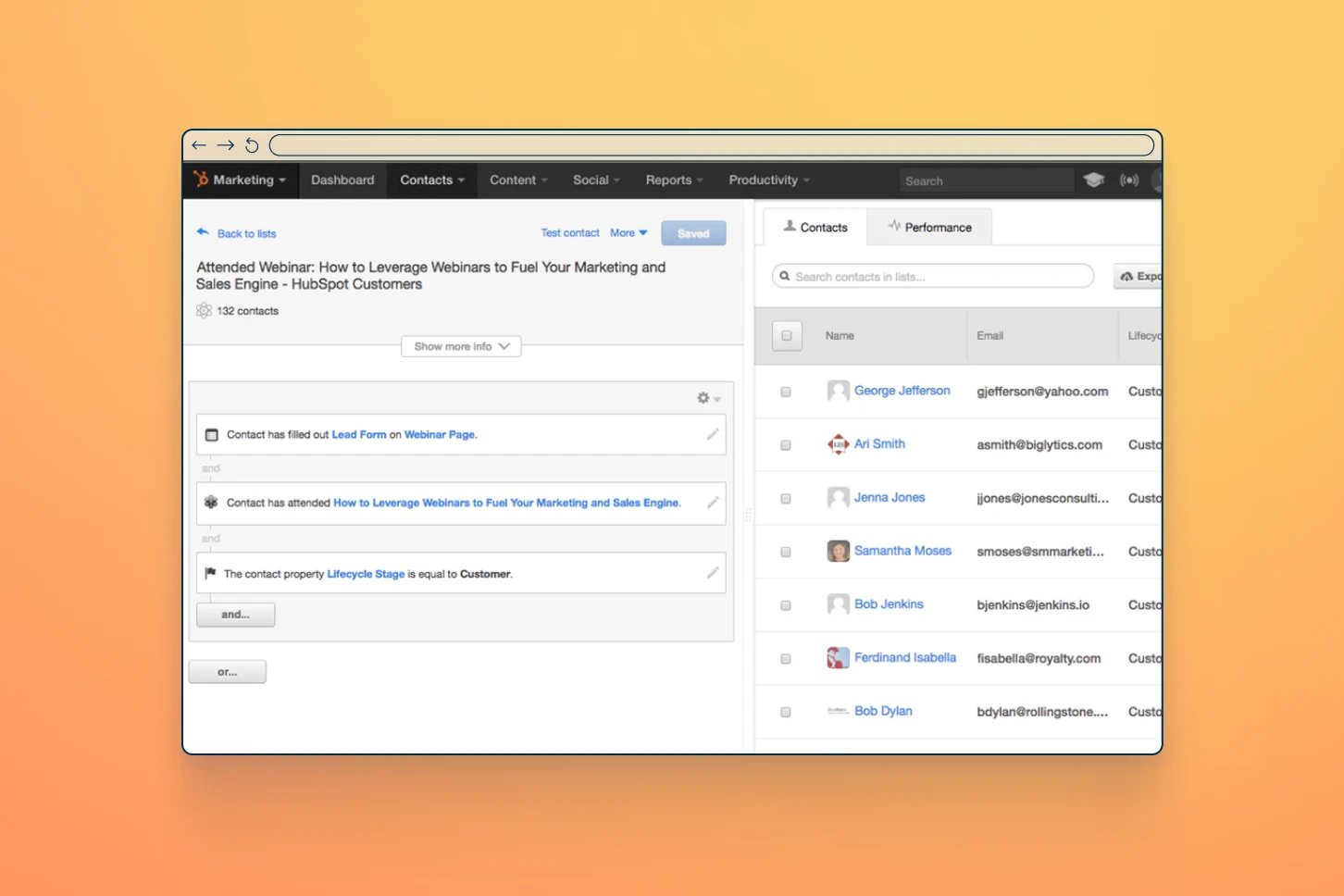
Task: Open the Dashboard menu item
Action: 342,180
